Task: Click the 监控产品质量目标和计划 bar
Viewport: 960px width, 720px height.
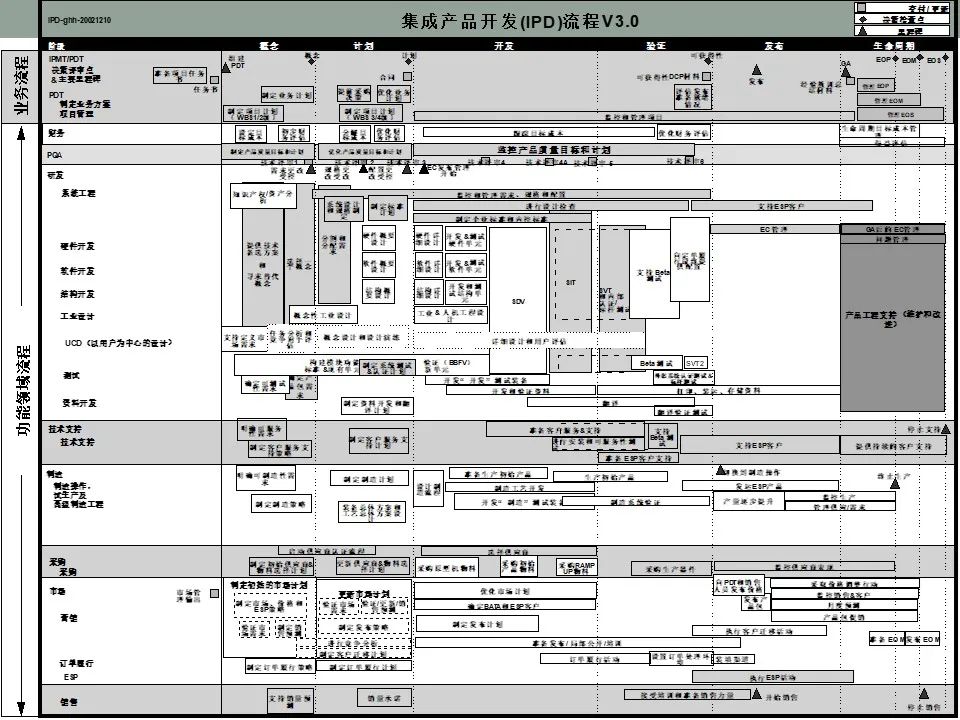Action: pos(554,149)
